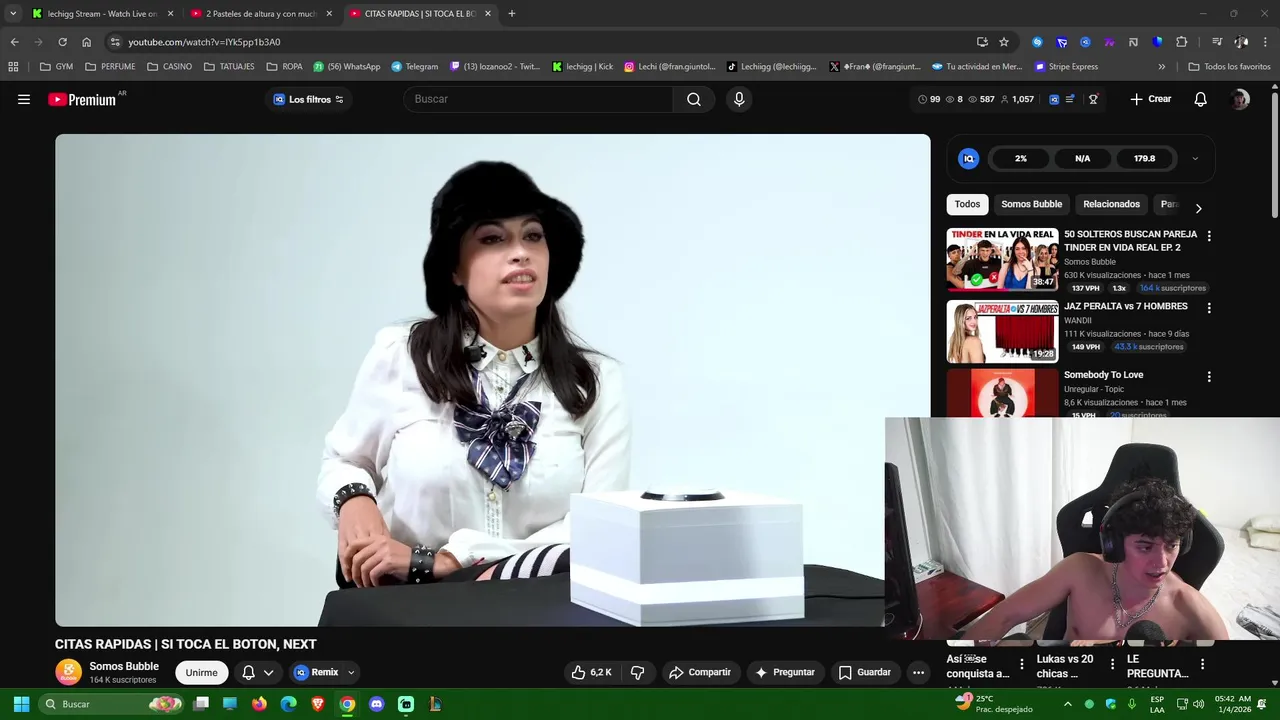Viewport: 1280px width, 720px height.
Task: Like the video with thumbs-up 6,2 K
Action: tap(590, 672)
